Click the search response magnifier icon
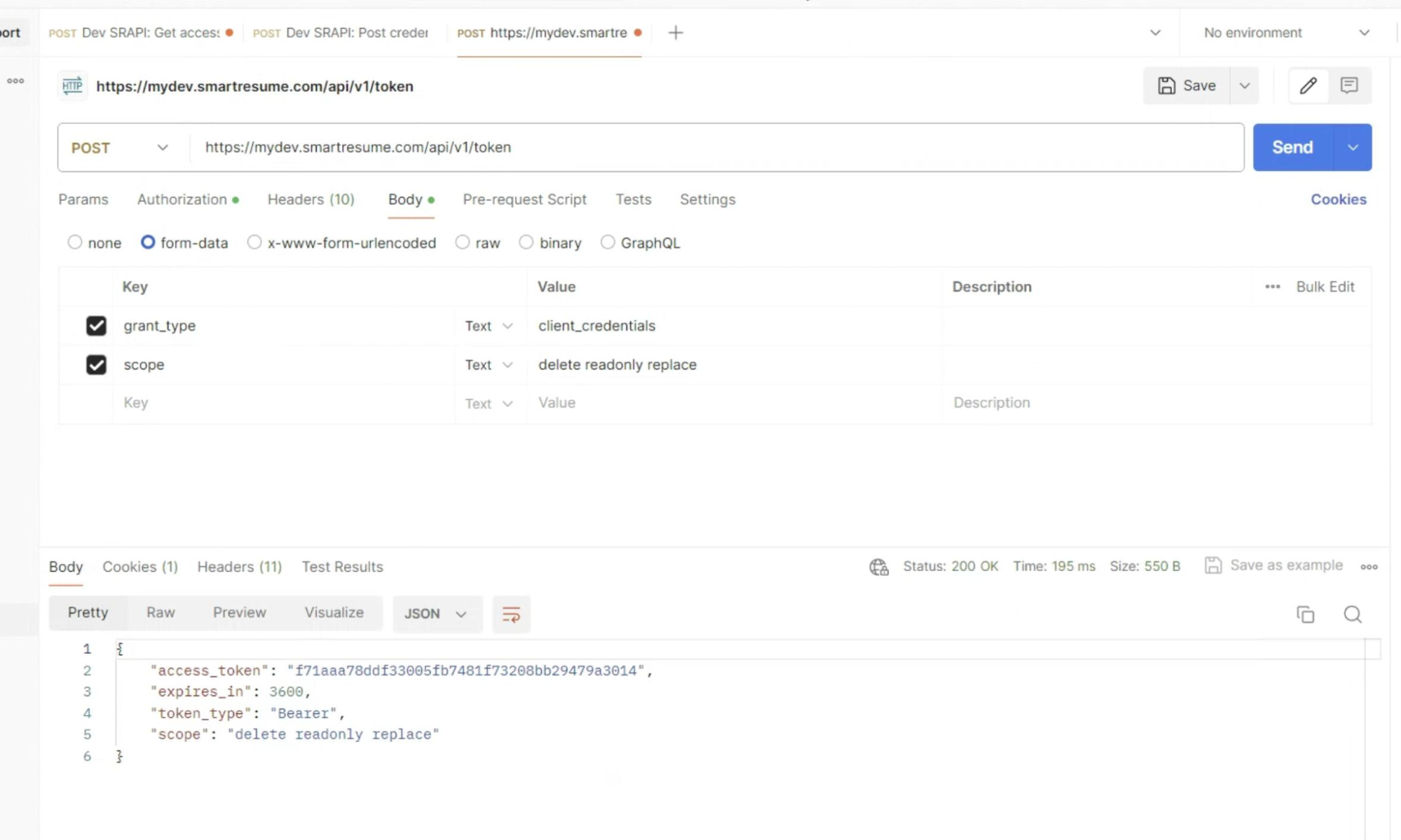 click(x=1352, y=614)
